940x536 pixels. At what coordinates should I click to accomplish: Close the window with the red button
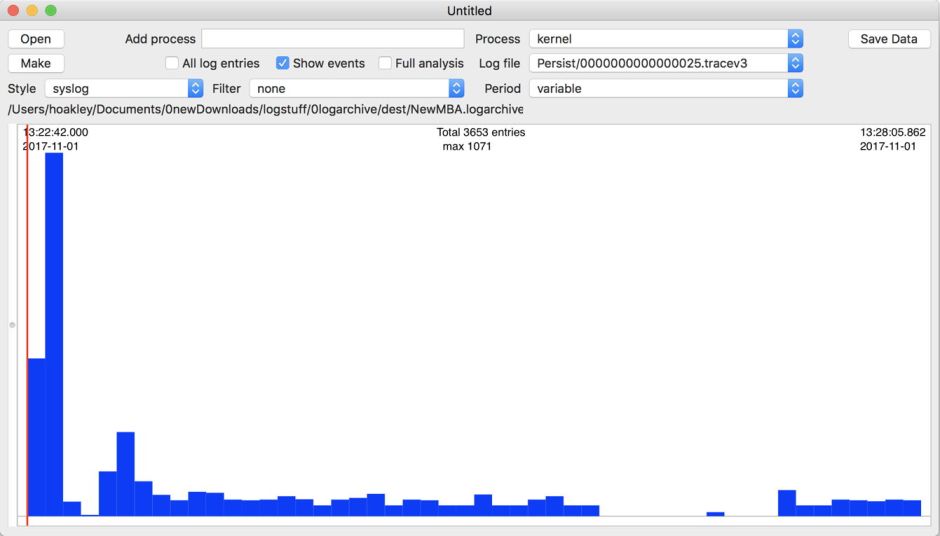[13, 11]
